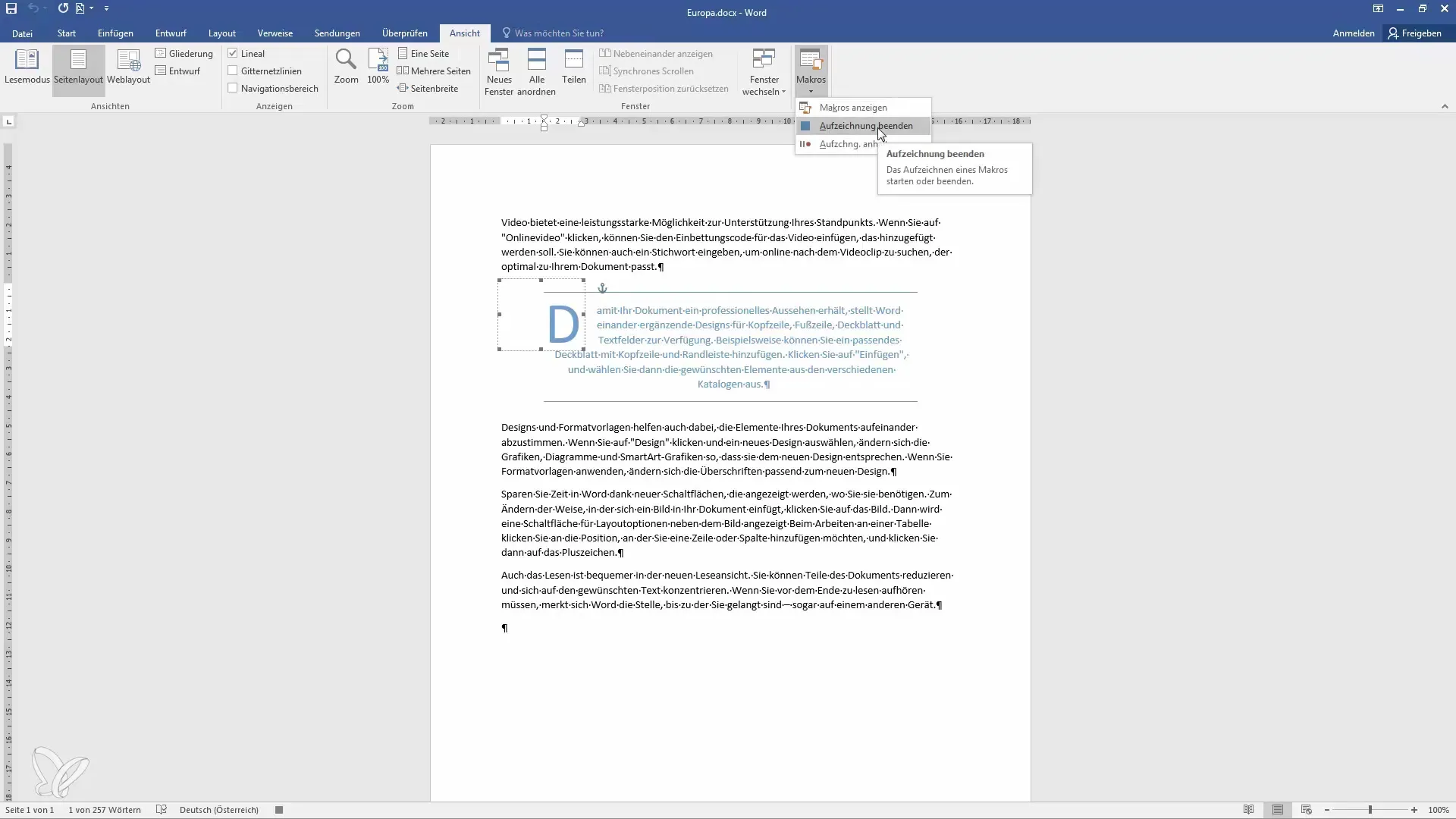The image size is (1456, 819).
Task: Switch to the Start tab
Action: [67, 33]
